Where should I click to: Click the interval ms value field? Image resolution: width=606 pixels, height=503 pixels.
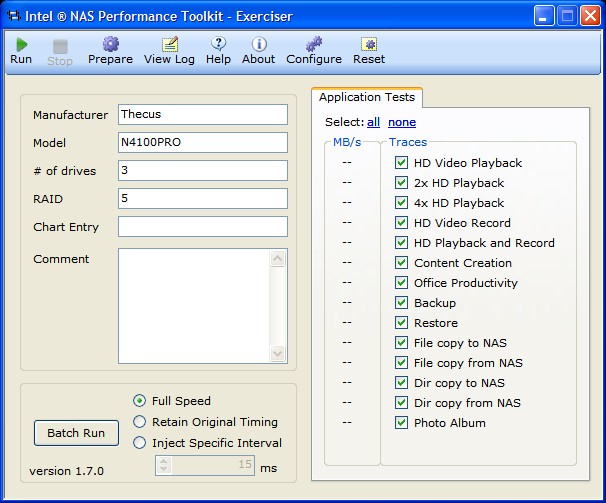(x=213, y=465)
